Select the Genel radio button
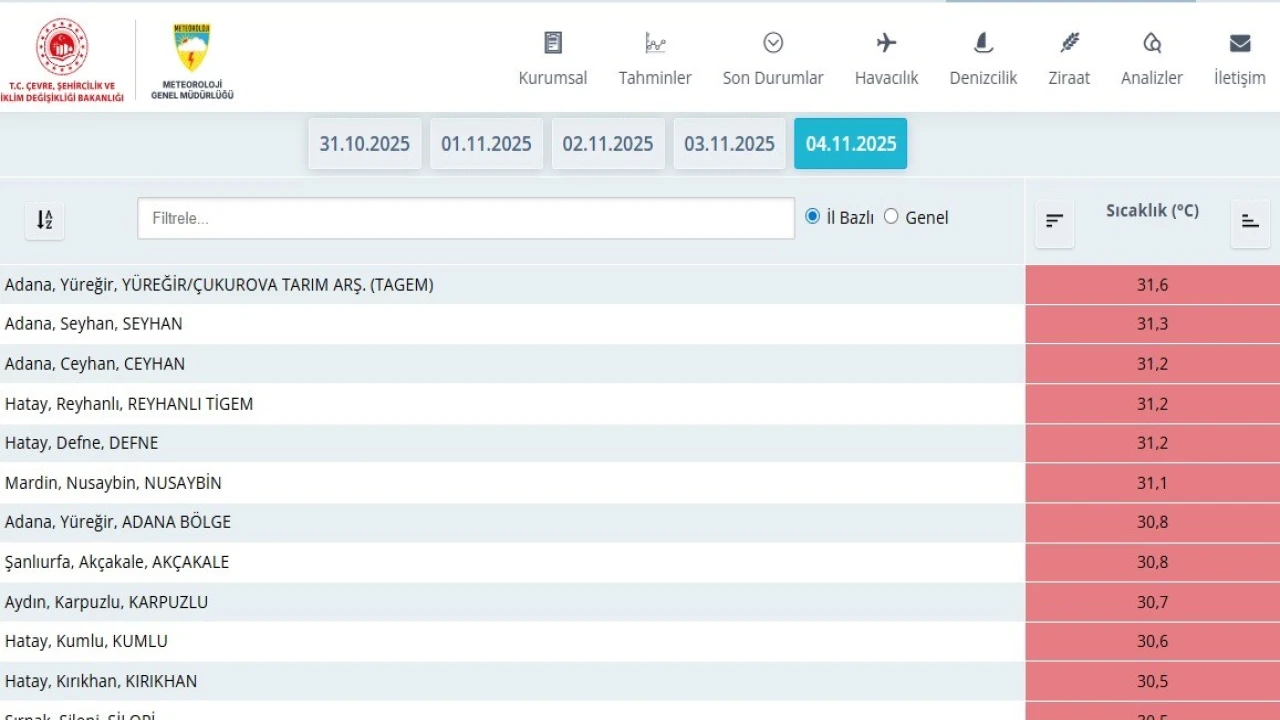The height and width of the screenshot is (720, 1280). (891, 216)
